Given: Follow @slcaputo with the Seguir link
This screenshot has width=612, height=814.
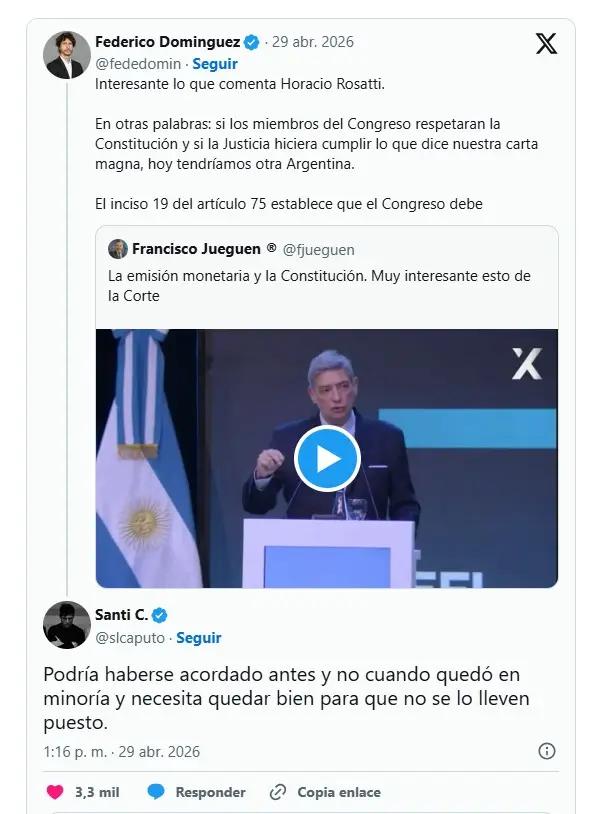Looking at the screenshot, I should pos(199,637).
